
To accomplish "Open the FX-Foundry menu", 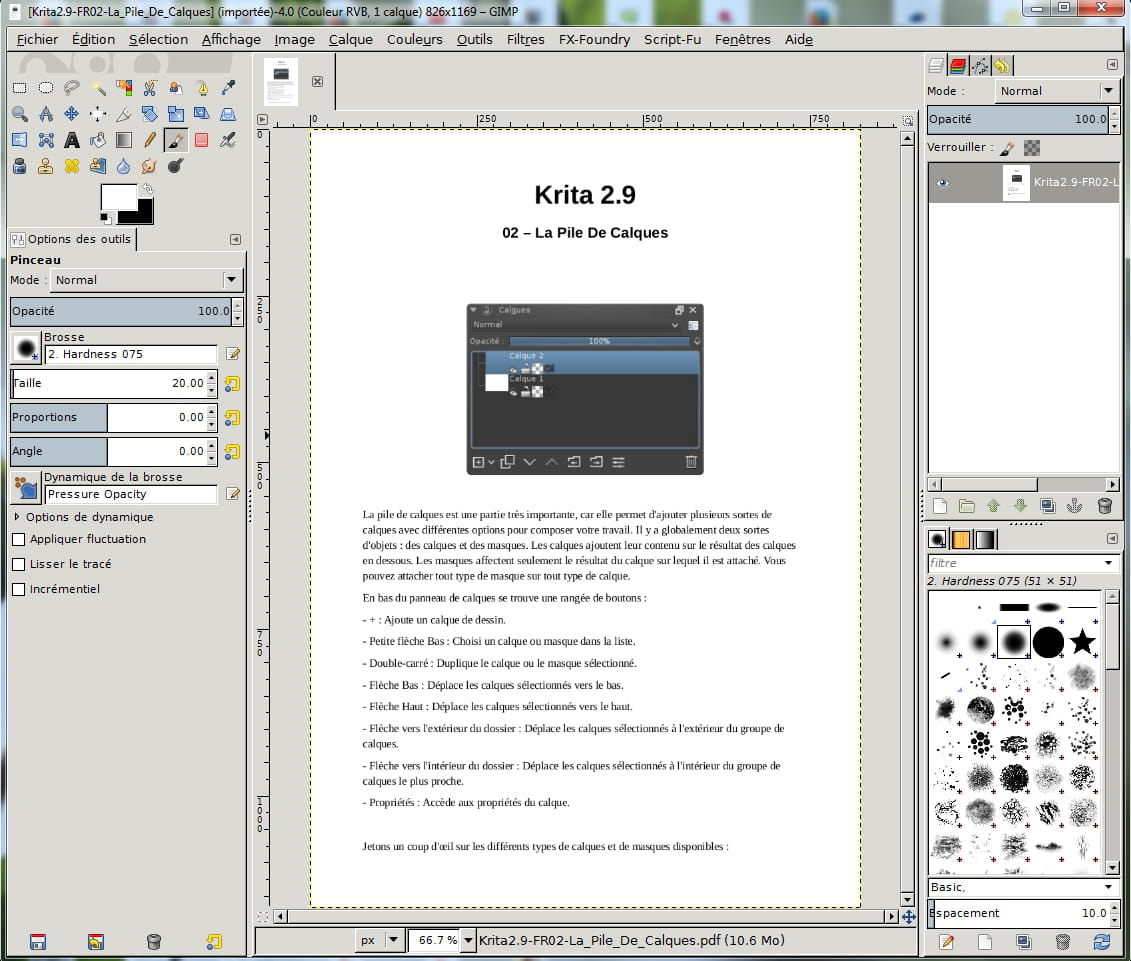I will (x=594, y=39).
